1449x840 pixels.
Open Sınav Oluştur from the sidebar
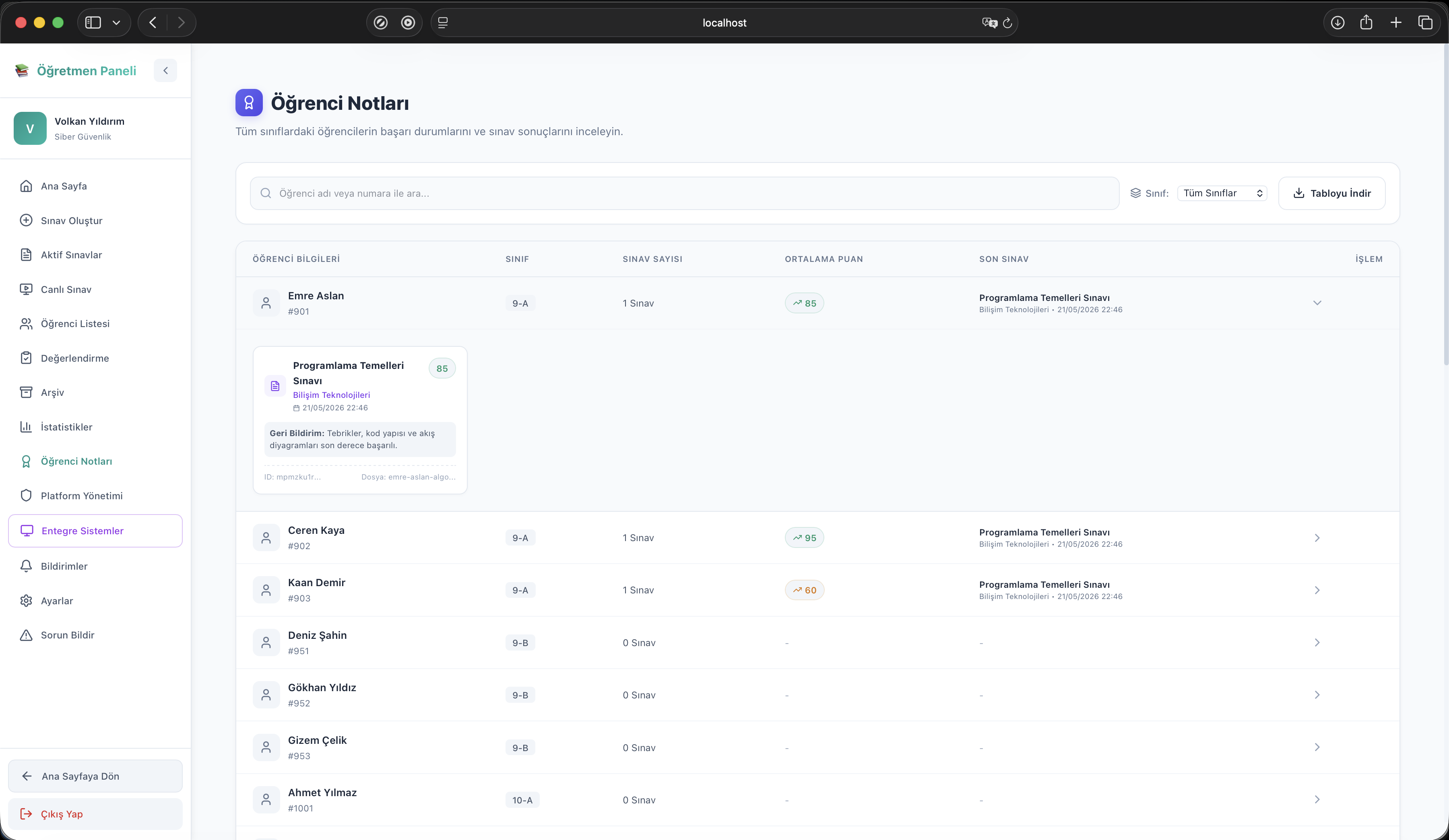95,220
